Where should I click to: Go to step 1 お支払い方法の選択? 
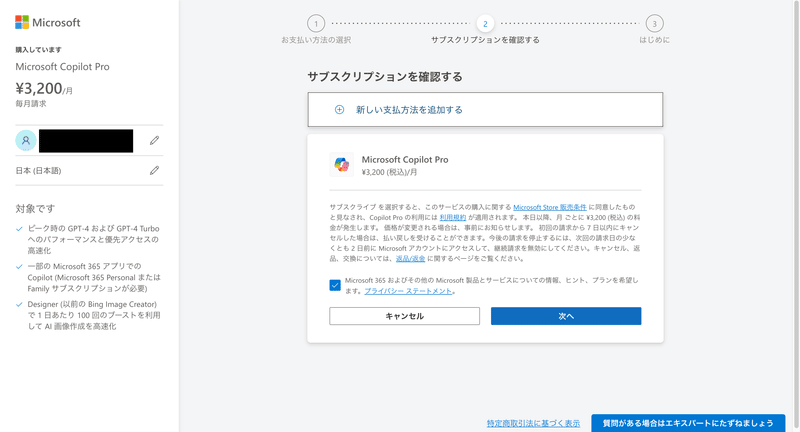tap(316, 23)
